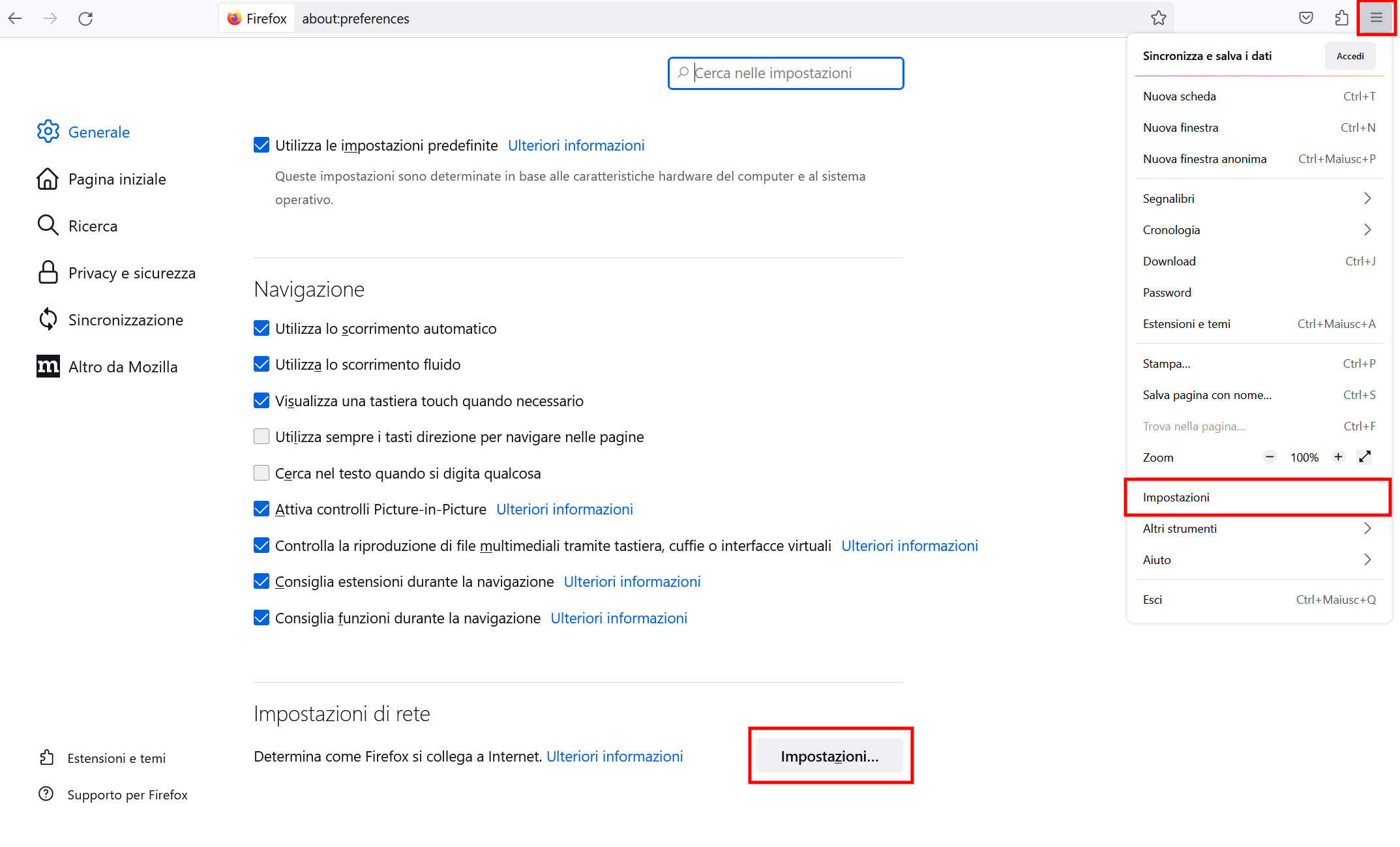1400x847 pixels.
Task: Open Ricerca settings with the magnifier icon
Action: [x=48, y=226]
